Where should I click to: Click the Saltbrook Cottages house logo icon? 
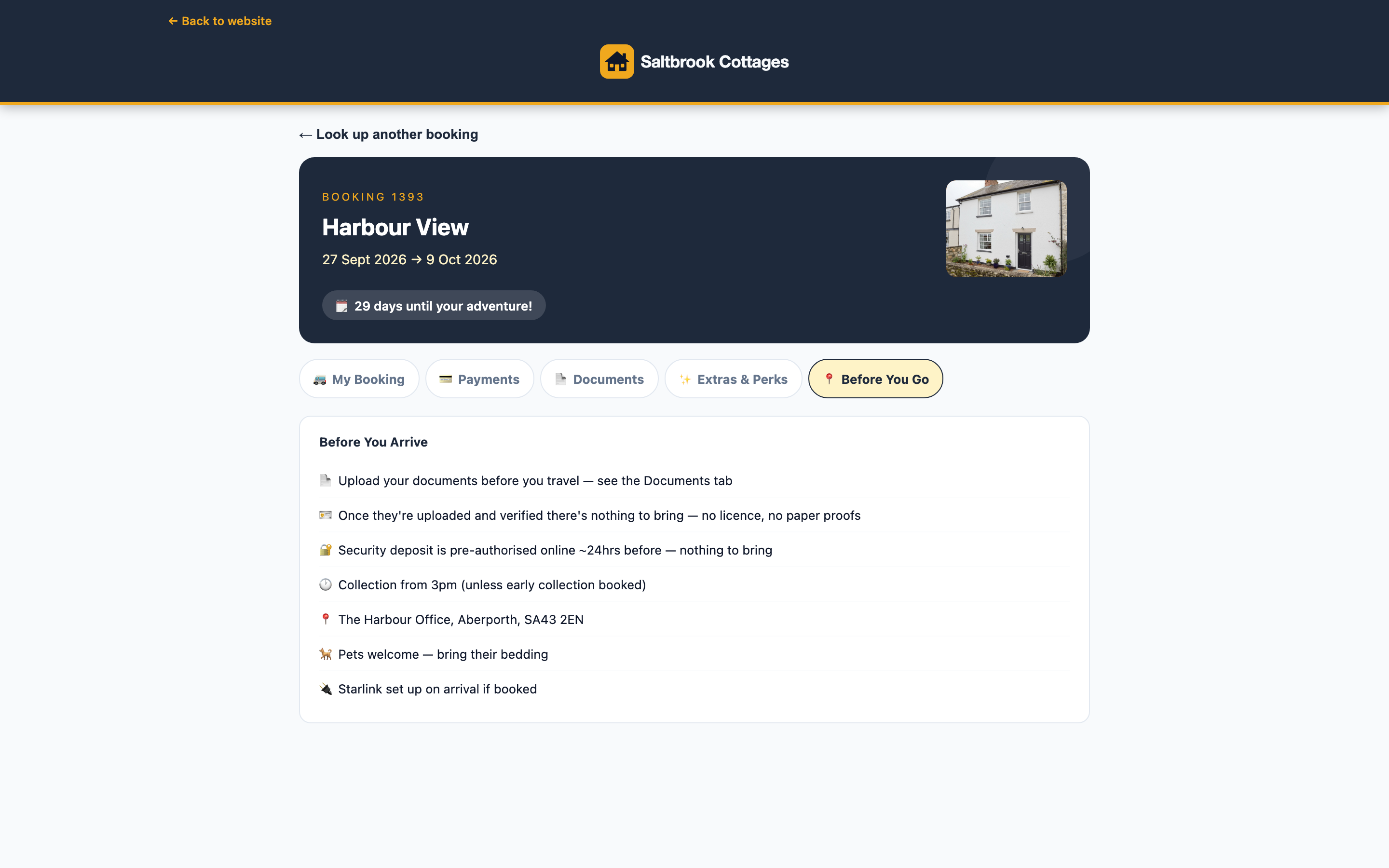[616, 61]
